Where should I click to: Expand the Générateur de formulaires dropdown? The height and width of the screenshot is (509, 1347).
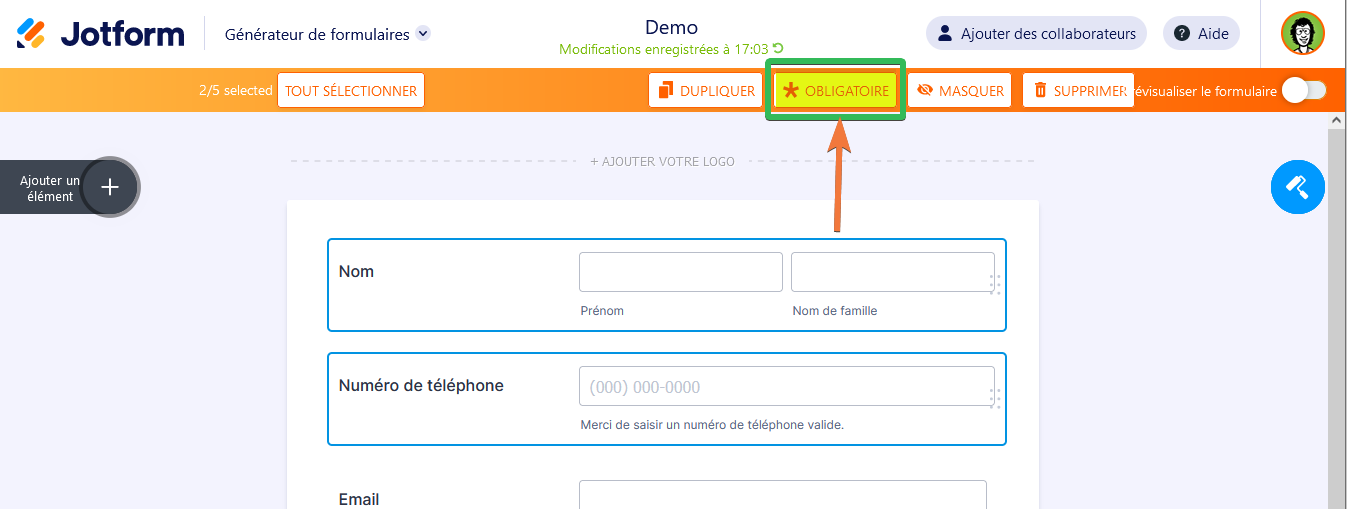[423, 34]
